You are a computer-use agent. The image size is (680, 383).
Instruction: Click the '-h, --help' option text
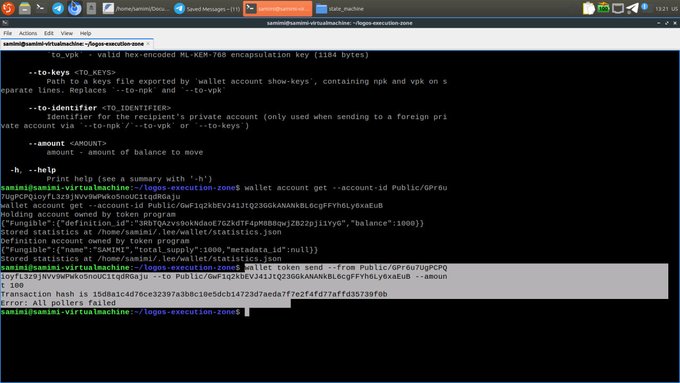[x=33, y=170]
